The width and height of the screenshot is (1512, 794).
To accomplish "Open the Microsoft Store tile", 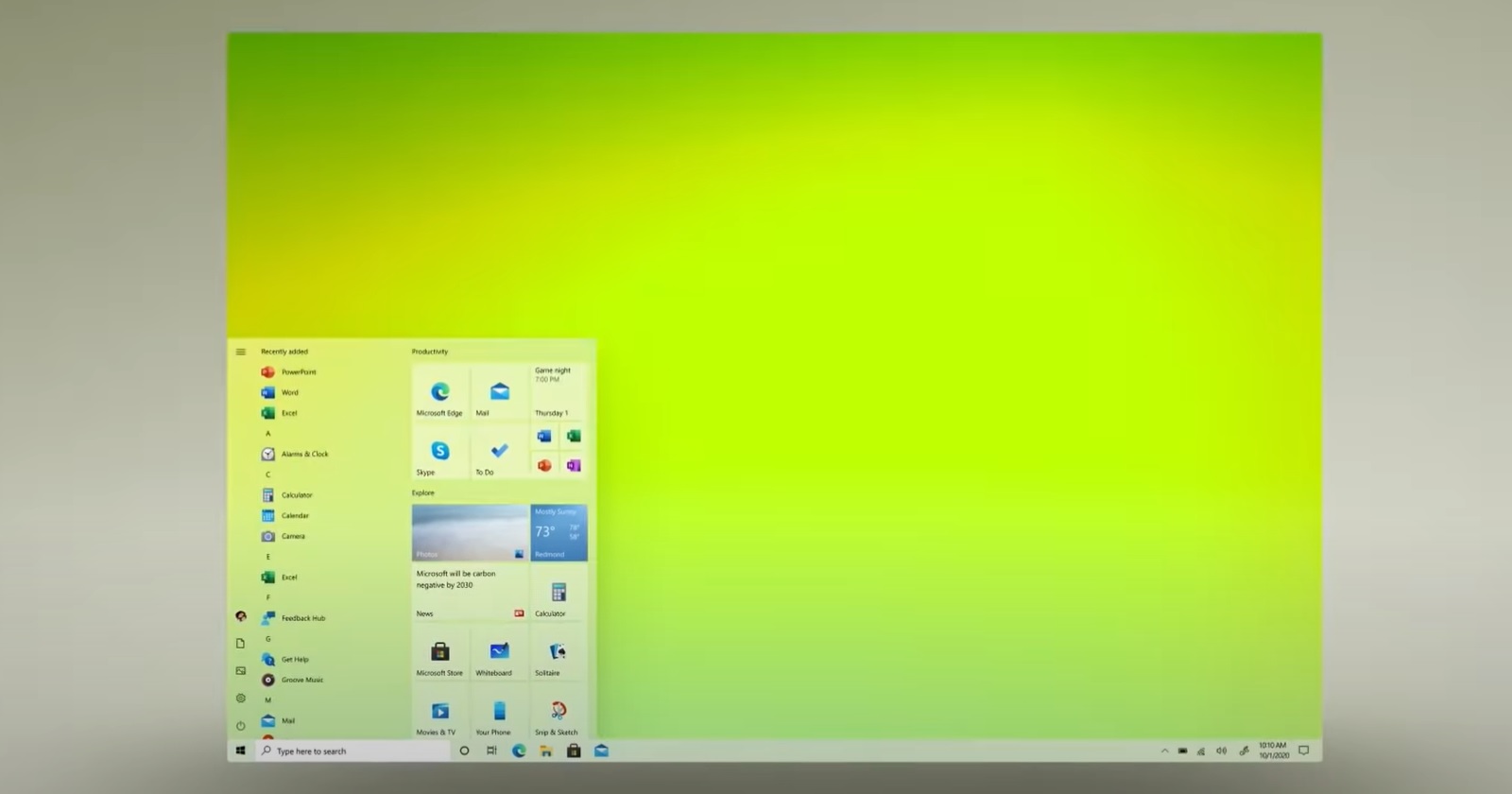I will coord(440,652).
